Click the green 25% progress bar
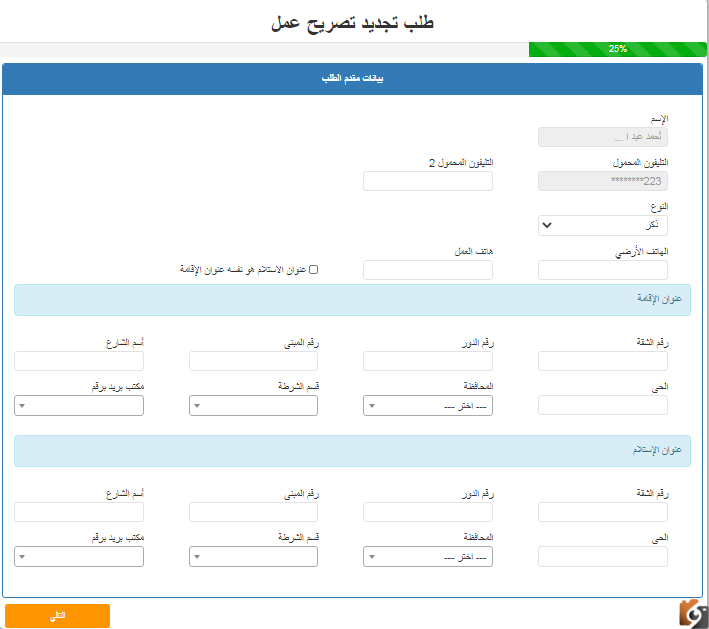The height and width of the screenshot is (629, 709). pos(617,49)
